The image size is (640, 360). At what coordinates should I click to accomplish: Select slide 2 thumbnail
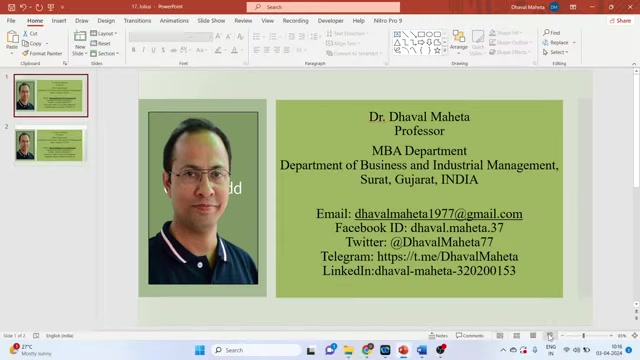point(51,145)
